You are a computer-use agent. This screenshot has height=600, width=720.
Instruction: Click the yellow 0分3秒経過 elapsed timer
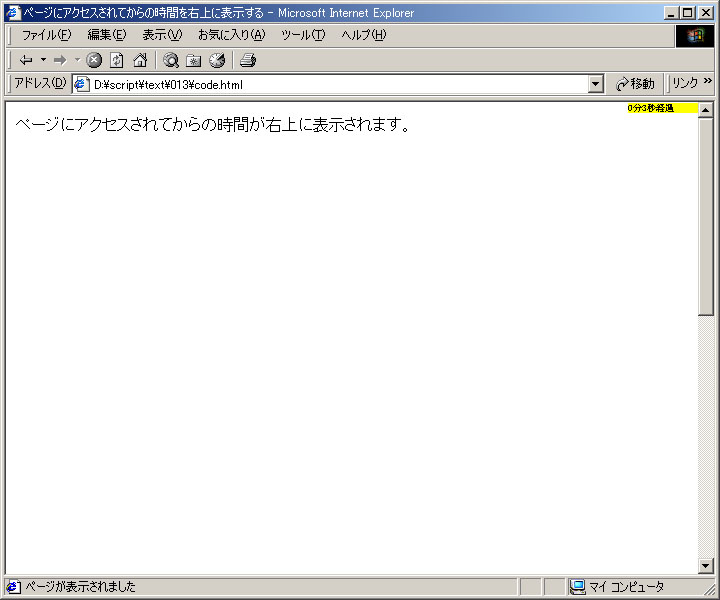(x=662, y=108)
